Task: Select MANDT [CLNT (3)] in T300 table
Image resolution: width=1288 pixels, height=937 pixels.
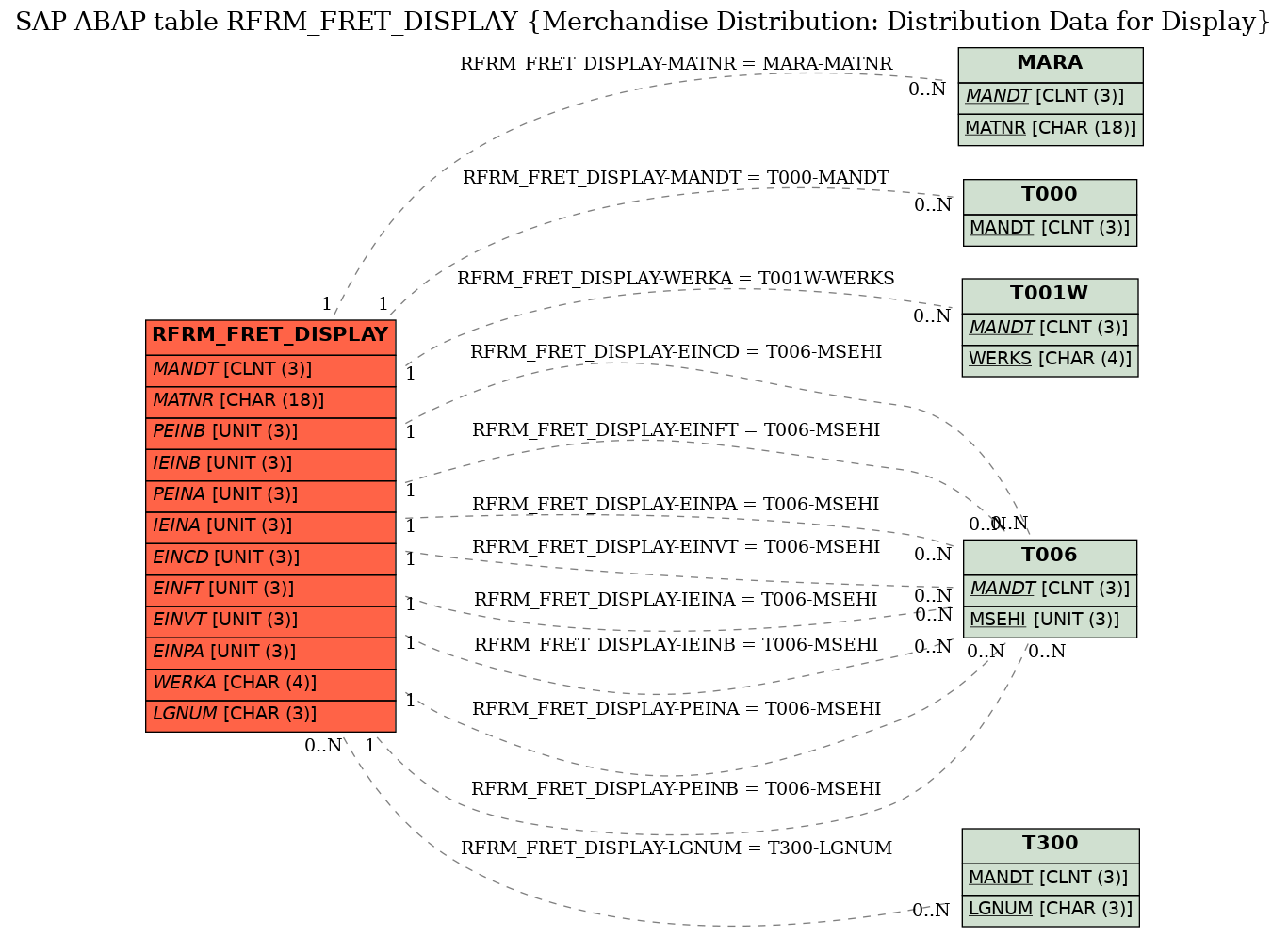Action: pyautogui.click(x=1051, y=879)
